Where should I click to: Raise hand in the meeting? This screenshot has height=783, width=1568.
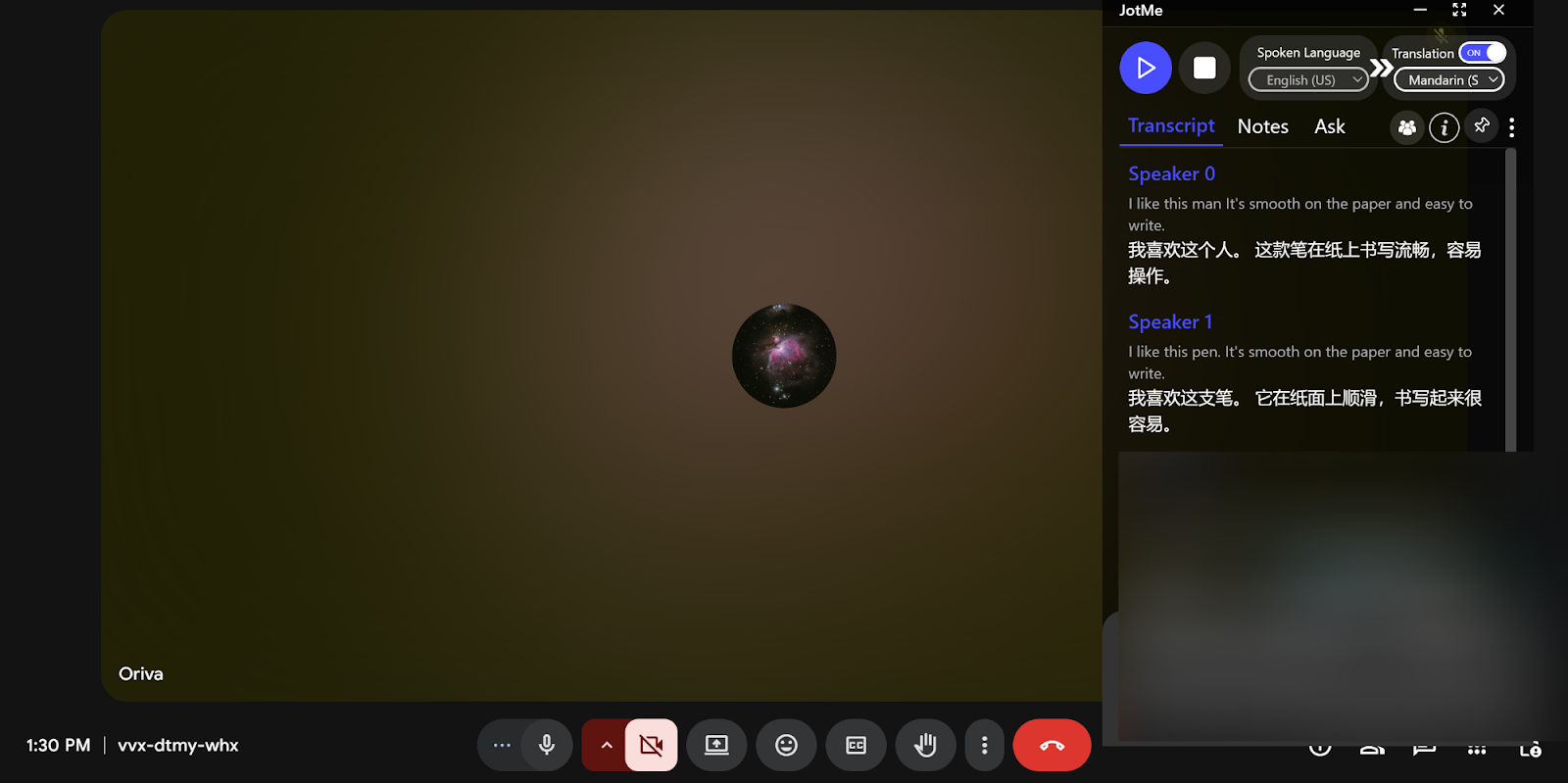925,745
